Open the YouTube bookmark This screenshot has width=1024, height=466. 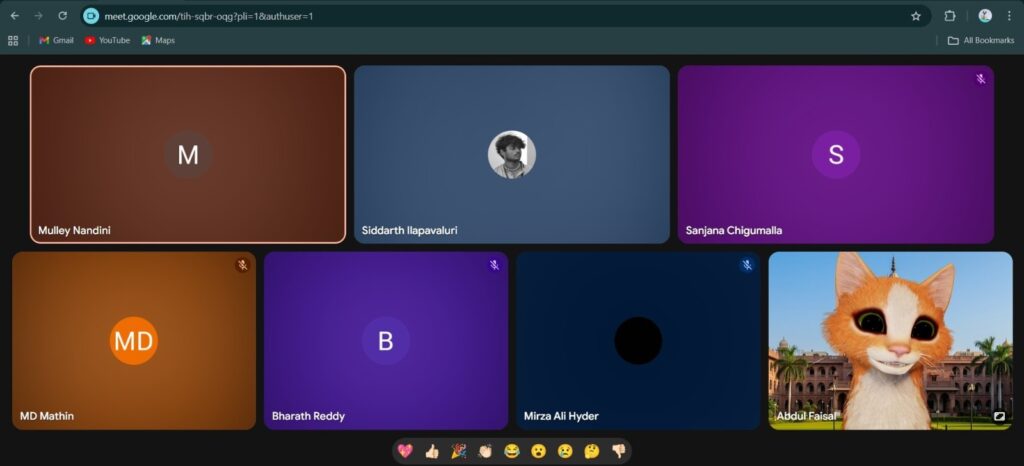[x=107, y=40]
